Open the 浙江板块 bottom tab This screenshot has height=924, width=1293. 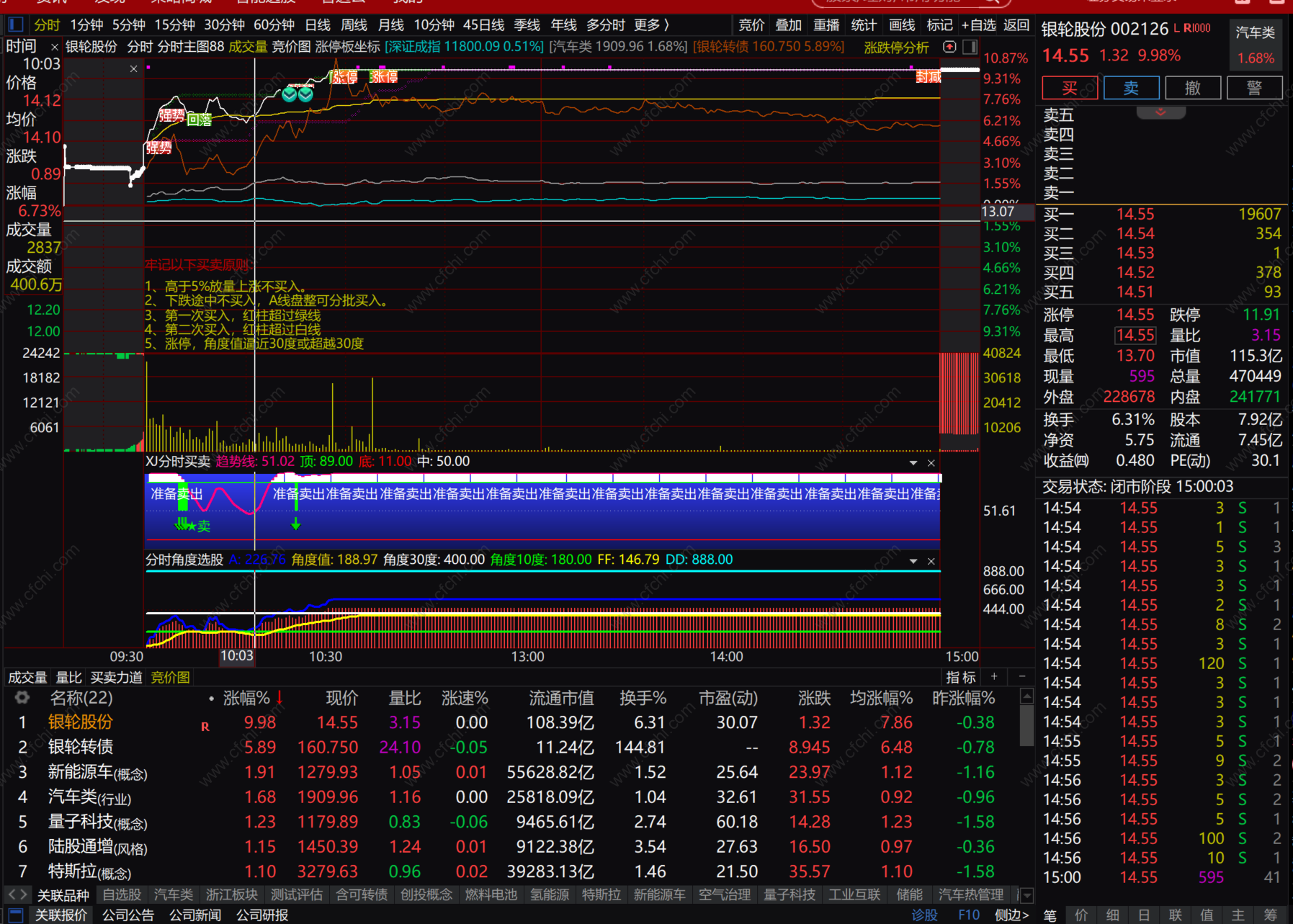[x=232, y=894]
